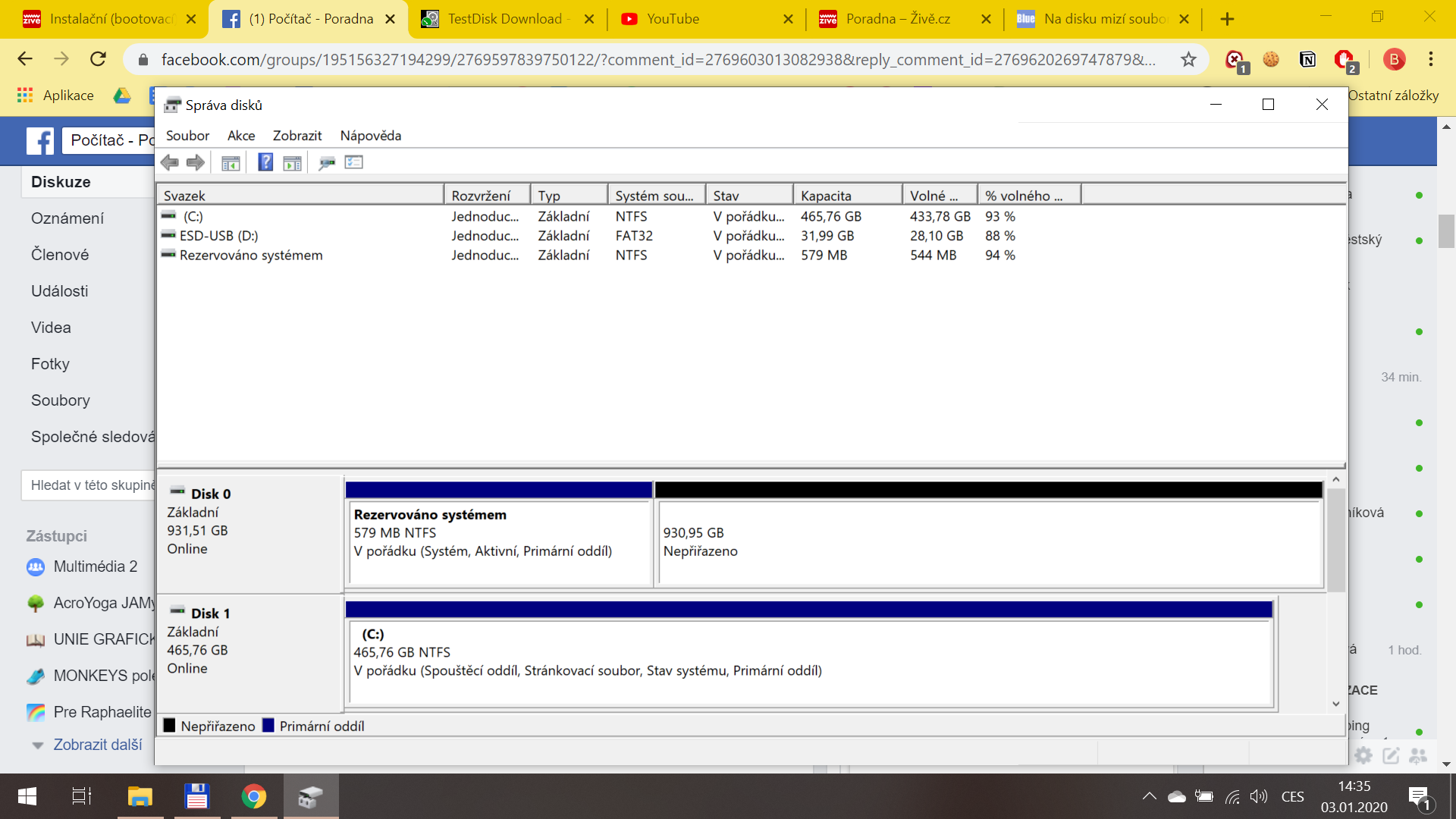Select the ESD-USB (D:) volume row
The height and width of the screenshot is (819, 1456).
[x=218, y=236]
